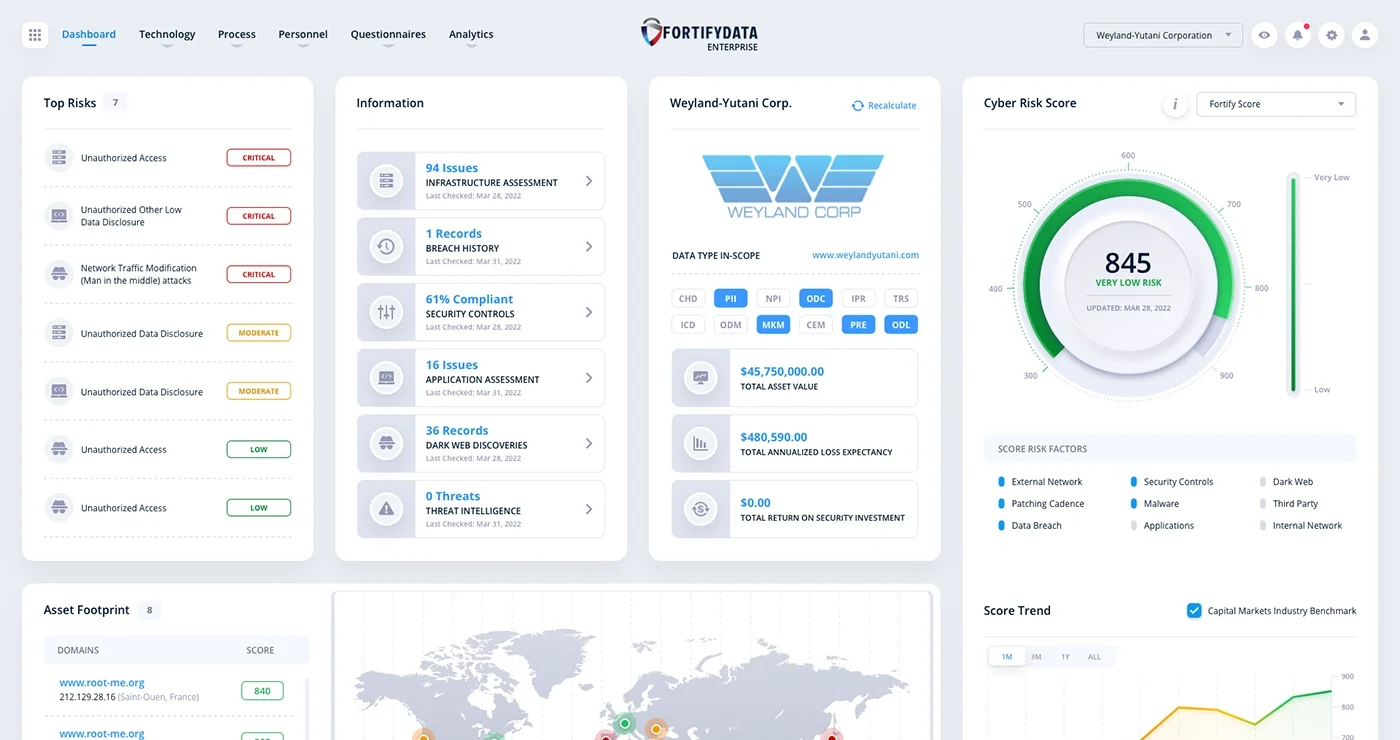The height and width of the screenshot is (740, 1400).
Task: Click the Asset Footprint world map
Action: click(x=632, y=666)
